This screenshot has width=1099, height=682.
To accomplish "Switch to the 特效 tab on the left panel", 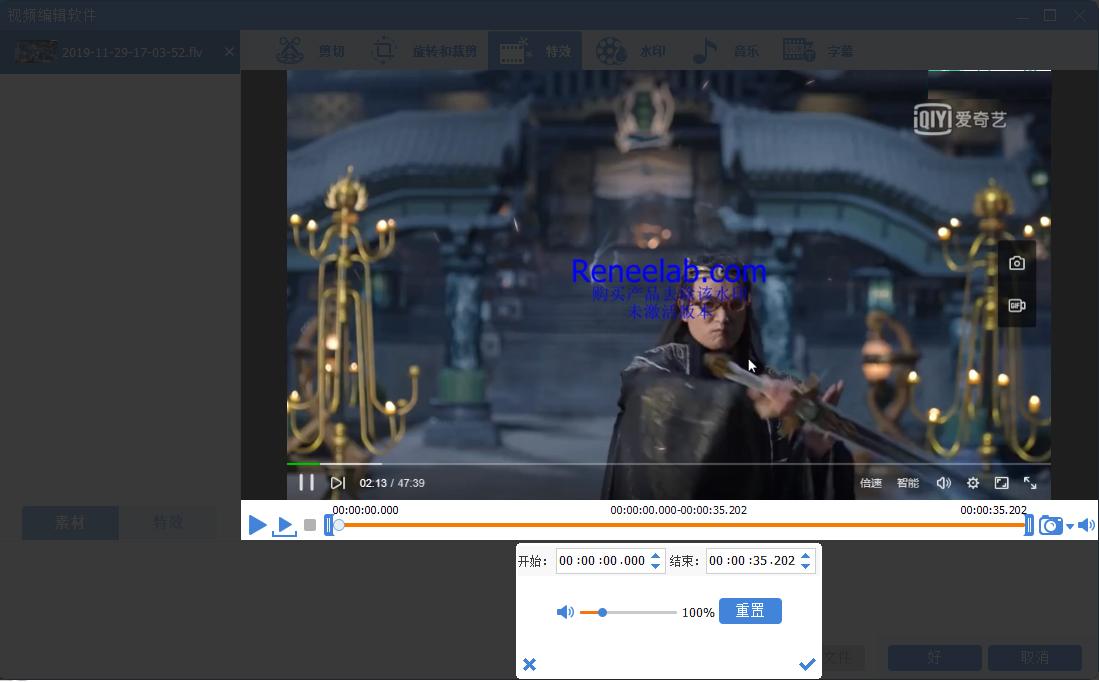I will coord(168,523).
